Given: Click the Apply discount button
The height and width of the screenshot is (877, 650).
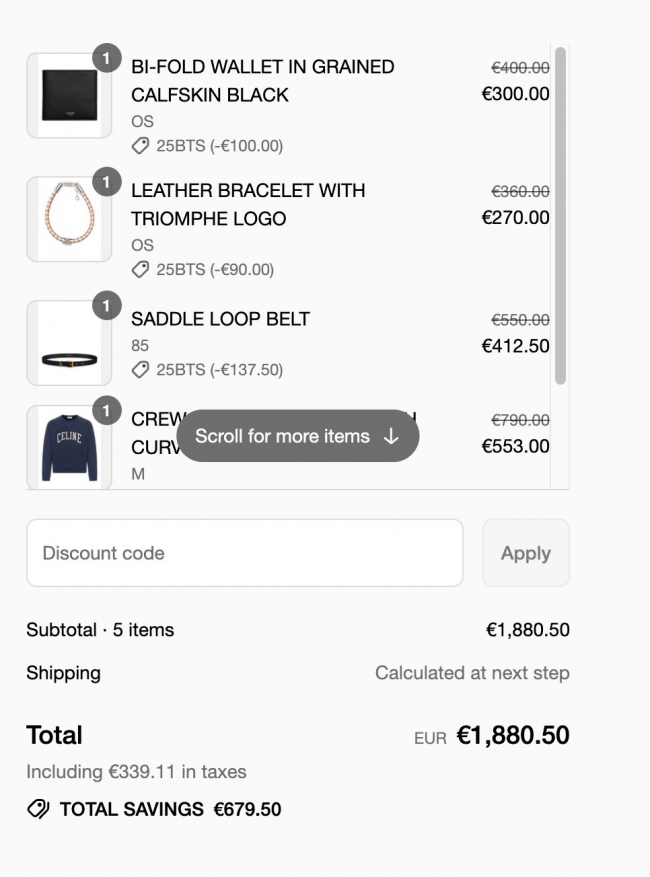Looking at the screenshot, I should [526, 553].
